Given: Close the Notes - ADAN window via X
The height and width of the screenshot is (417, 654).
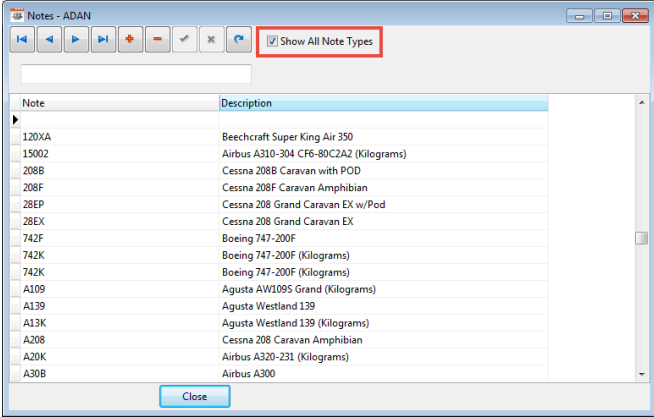Looking at the screenshot, I should 635,16.
